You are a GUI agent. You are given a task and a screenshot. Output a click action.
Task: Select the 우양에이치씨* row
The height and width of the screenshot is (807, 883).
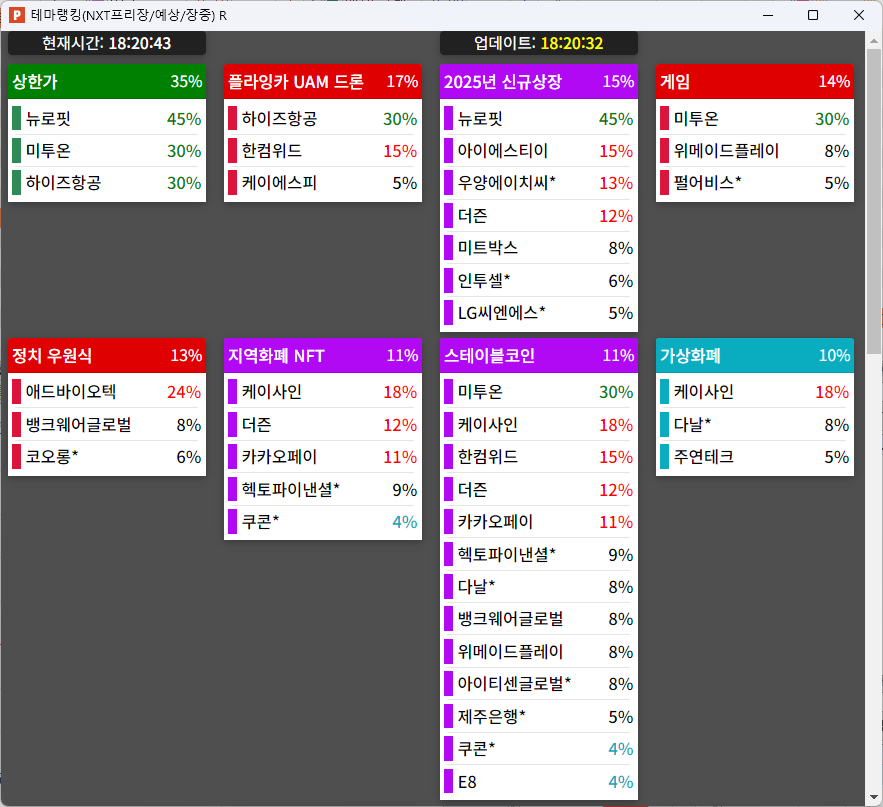click(539, 182)
